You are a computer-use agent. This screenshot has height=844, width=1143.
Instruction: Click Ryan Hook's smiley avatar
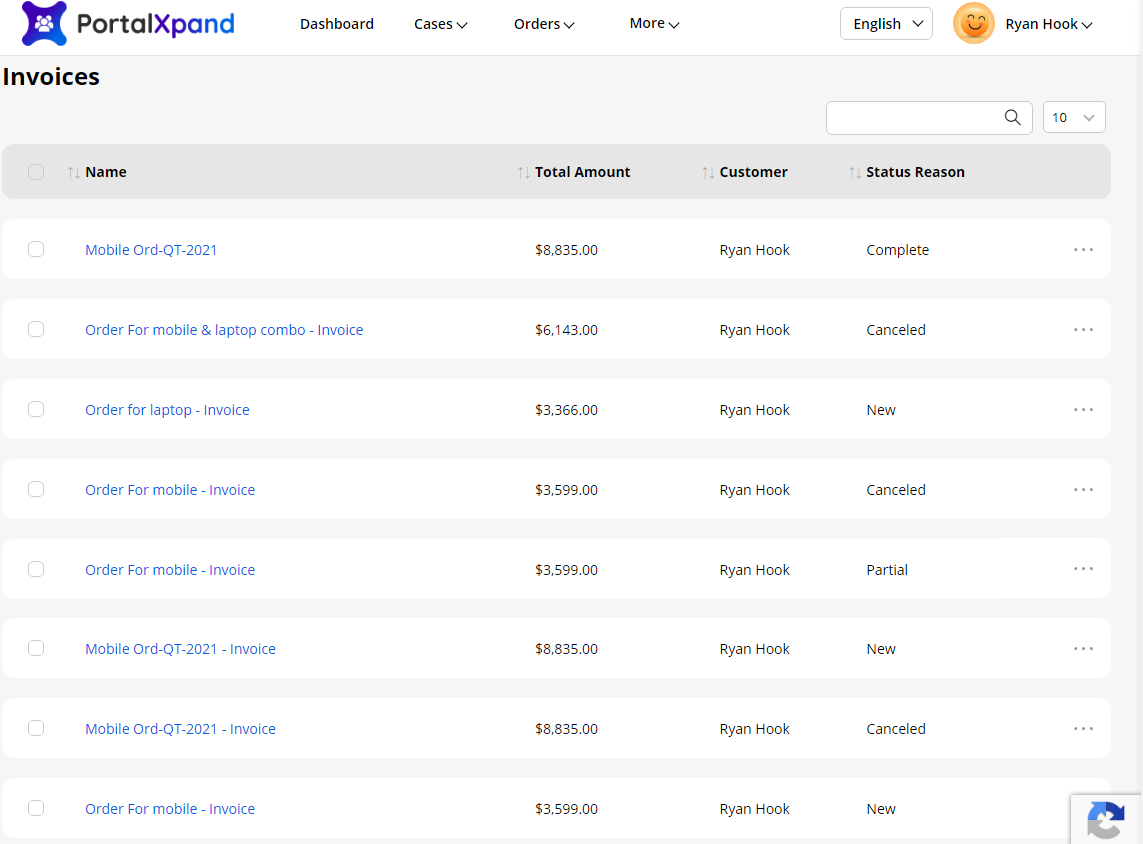(x=973, y=24)
